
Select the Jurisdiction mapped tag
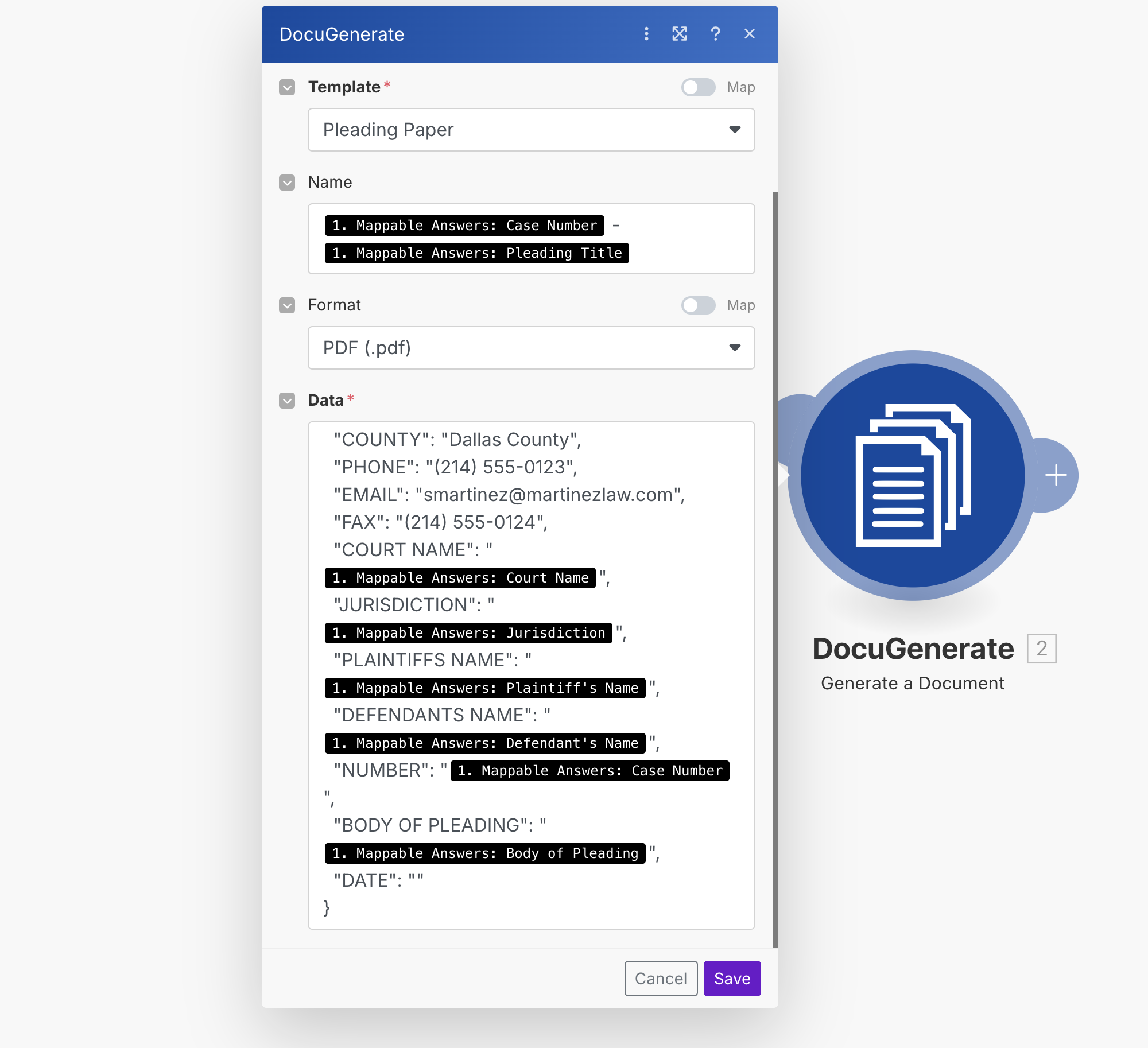coord(468,633)
